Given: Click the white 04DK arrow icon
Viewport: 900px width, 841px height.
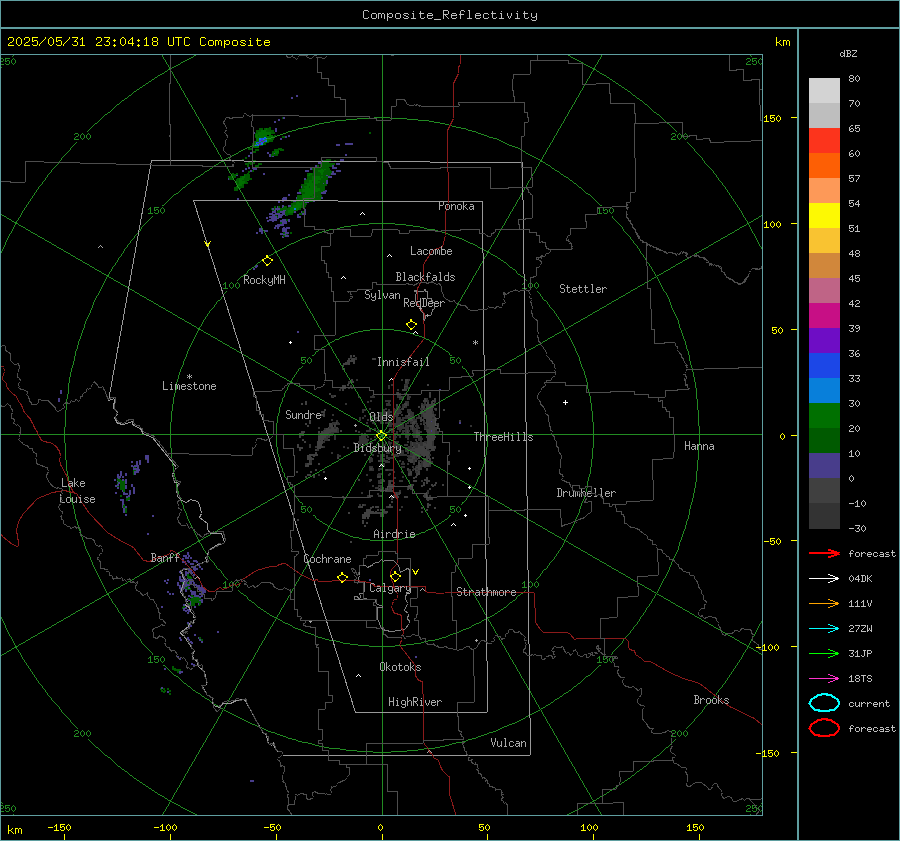Looking at the screenshot, I should click(x=824, y=578).
